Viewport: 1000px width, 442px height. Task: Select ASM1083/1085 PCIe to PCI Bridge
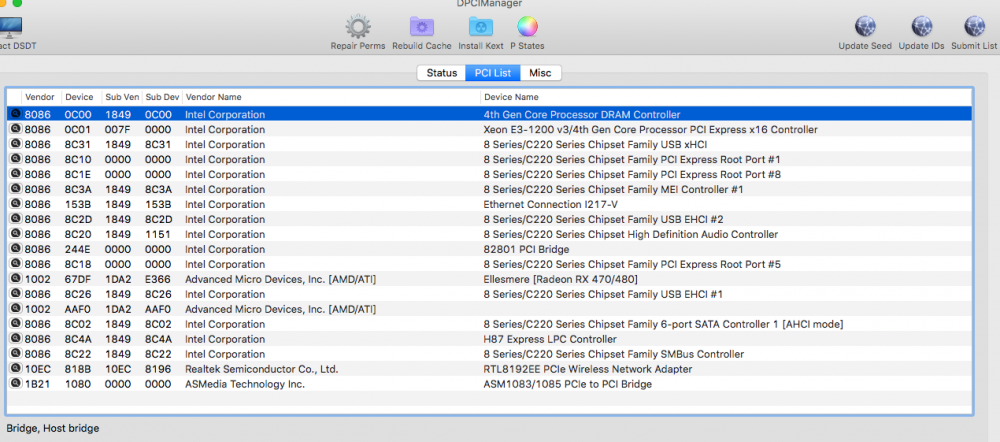point(568,385)
